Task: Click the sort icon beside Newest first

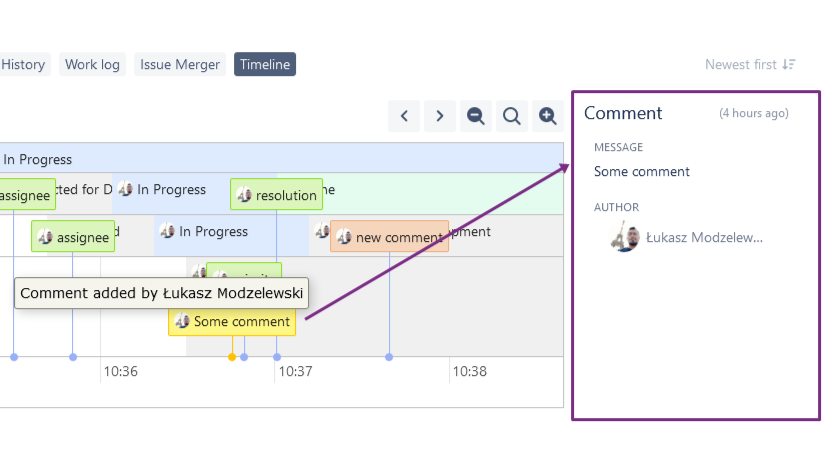Action: 790,65
